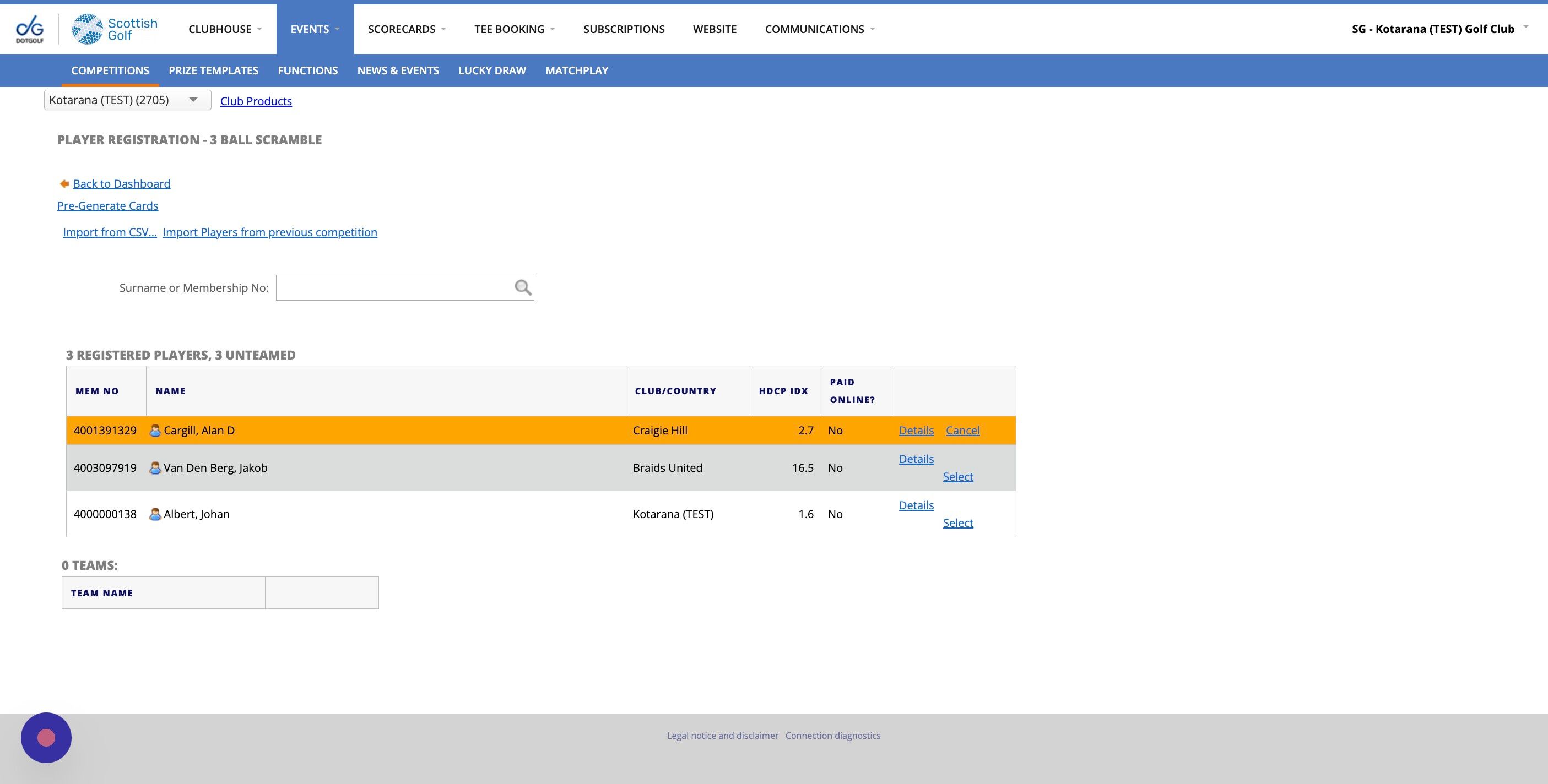This screenshot has height=784, width=1548.
Task: Cancel the selection of Cargill, Alan D
Action: coord(962,430)
